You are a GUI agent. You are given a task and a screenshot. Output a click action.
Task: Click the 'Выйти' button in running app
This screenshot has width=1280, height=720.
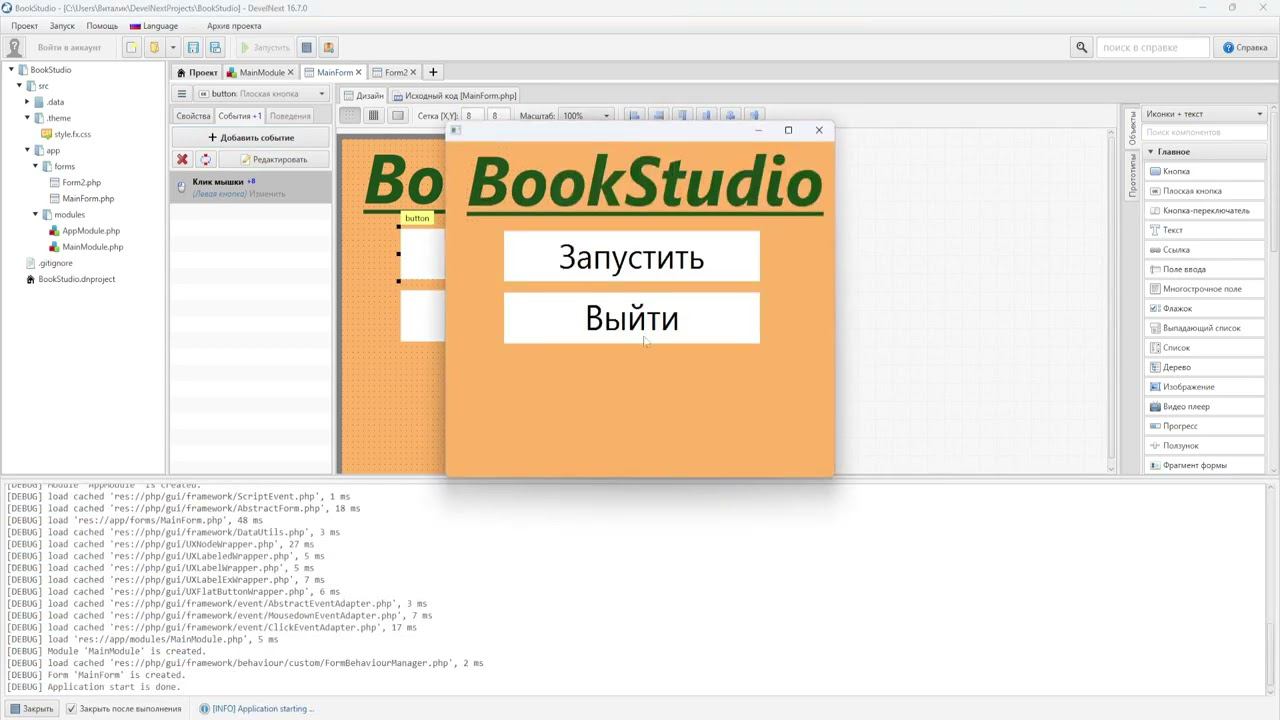click(631, 318)
